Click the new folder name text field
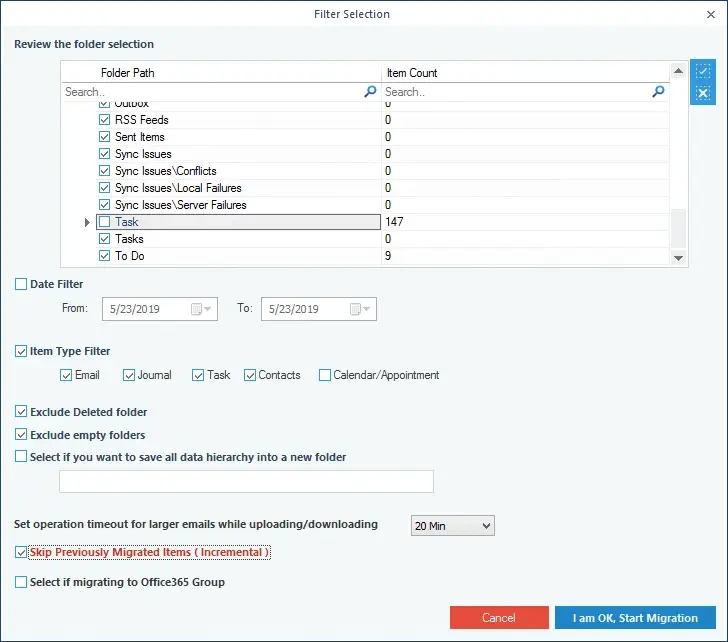The height and width of the screenshot is (642, 728). pyautogui.click(x=247, y=481)
